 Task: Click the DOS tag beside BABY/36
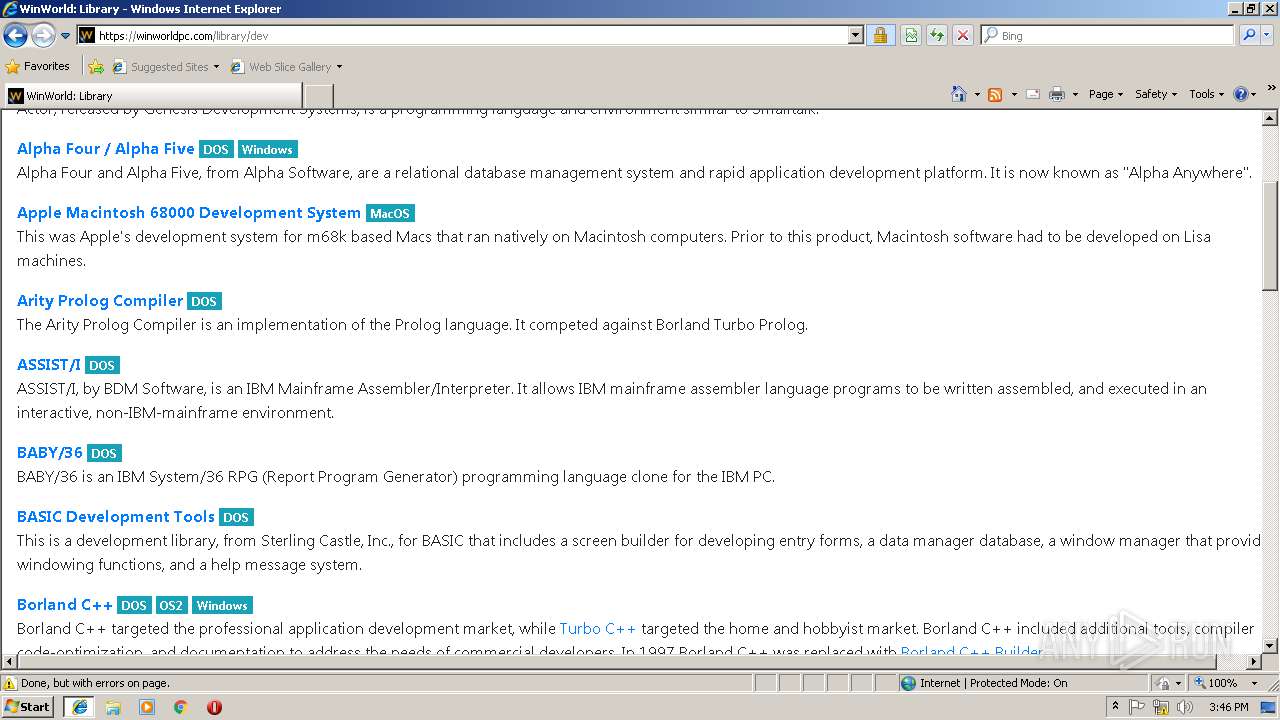coord(104,453)
